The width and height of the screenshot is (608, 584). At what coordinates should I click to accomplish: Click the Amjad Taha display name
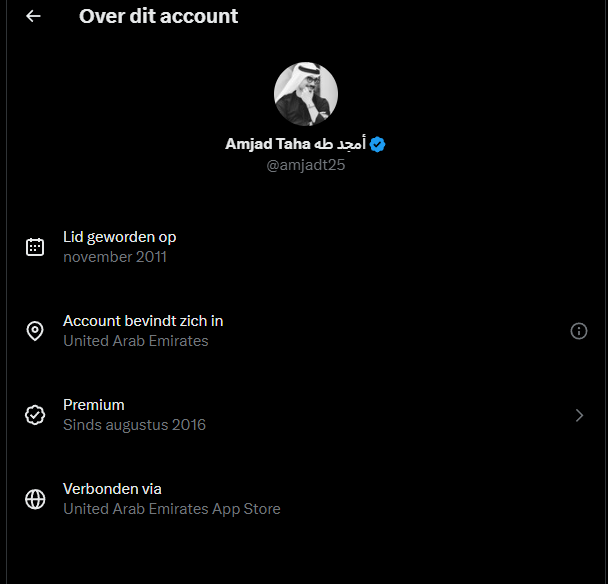pos(295,144)
